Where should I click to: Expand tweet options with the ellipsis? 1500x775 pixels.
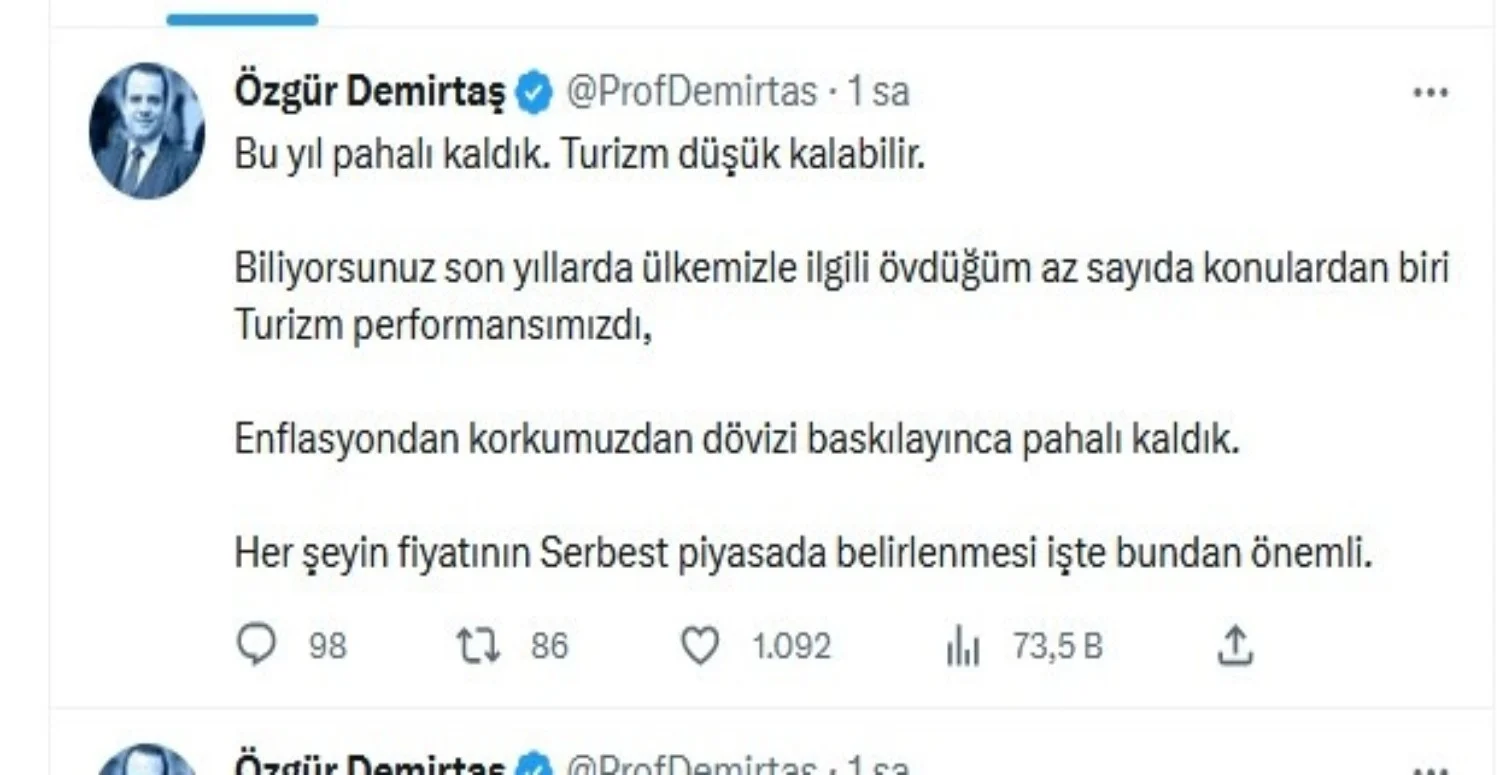click(x=1431, y=92)
